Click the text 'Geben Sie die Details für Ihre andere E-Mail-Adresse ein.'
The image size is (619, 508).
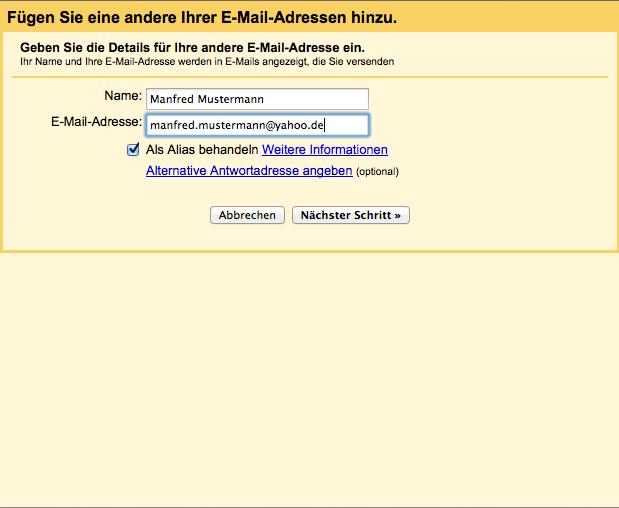point(192,48)
